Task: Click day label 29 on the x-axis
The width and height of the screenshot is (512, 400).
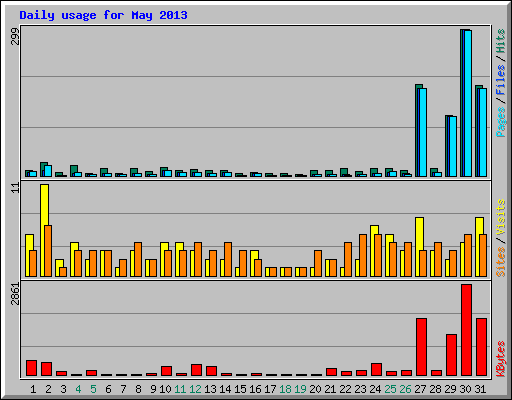Action: click(450, 389)
